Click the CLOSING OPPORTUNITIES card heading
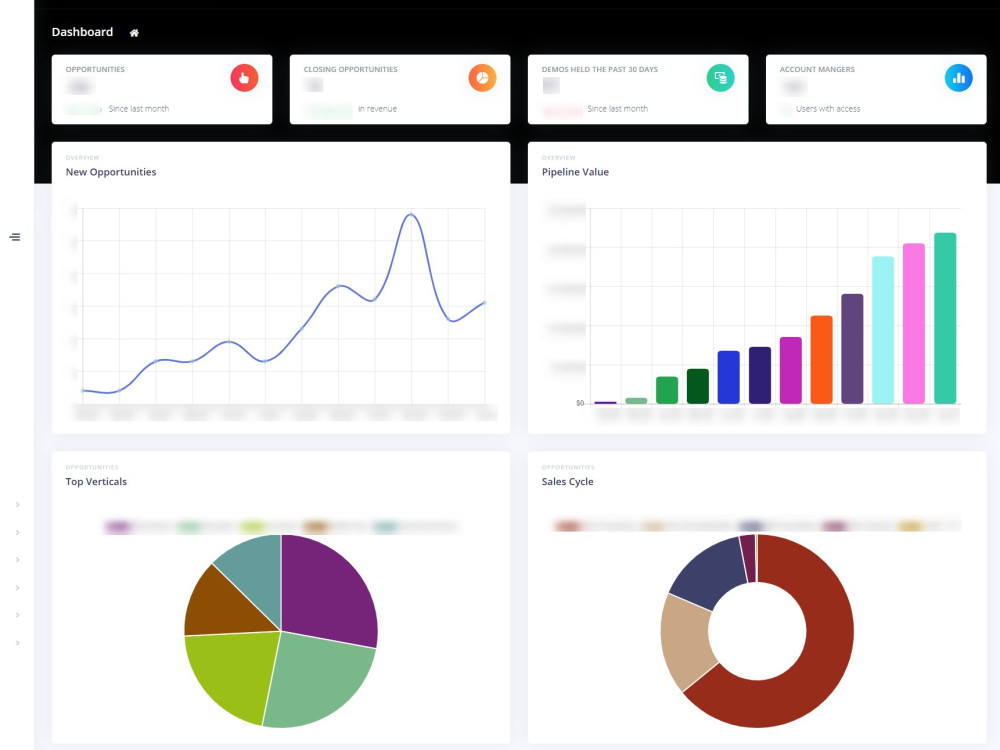Screen dimensions: 1000x750 point(350,70)
